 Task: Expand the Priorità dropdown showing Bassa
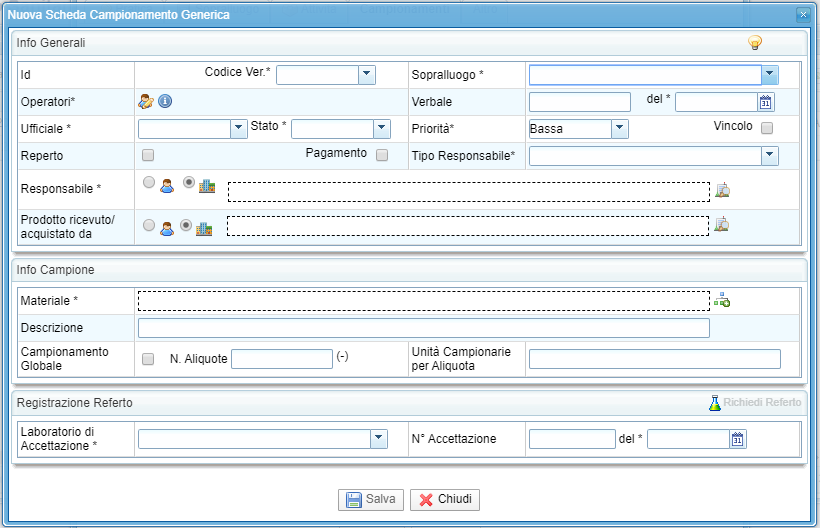coord(620,129)
